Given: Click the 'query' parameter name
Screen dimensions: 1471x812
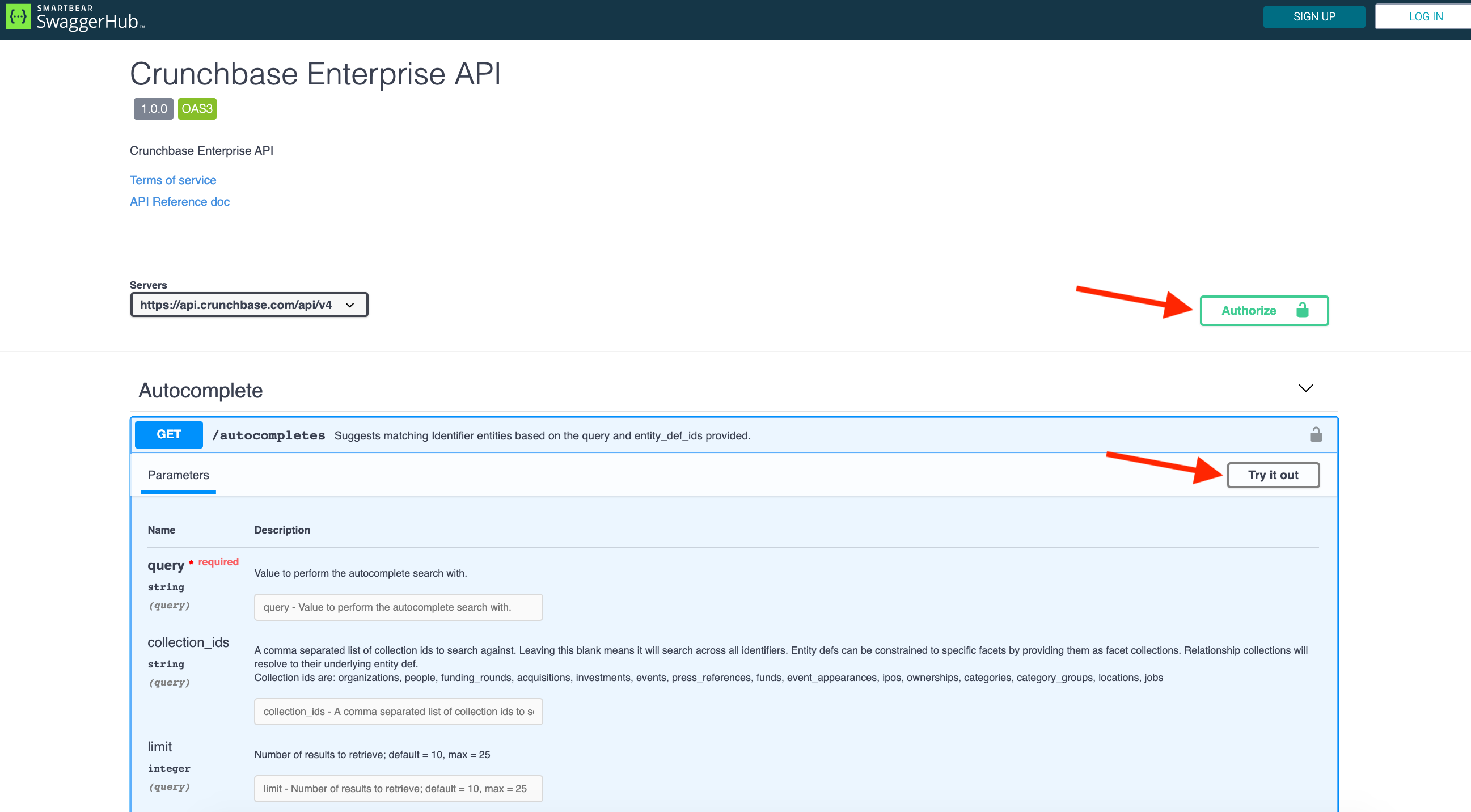Looking at the screenshot, I should (x=166, y=565).
